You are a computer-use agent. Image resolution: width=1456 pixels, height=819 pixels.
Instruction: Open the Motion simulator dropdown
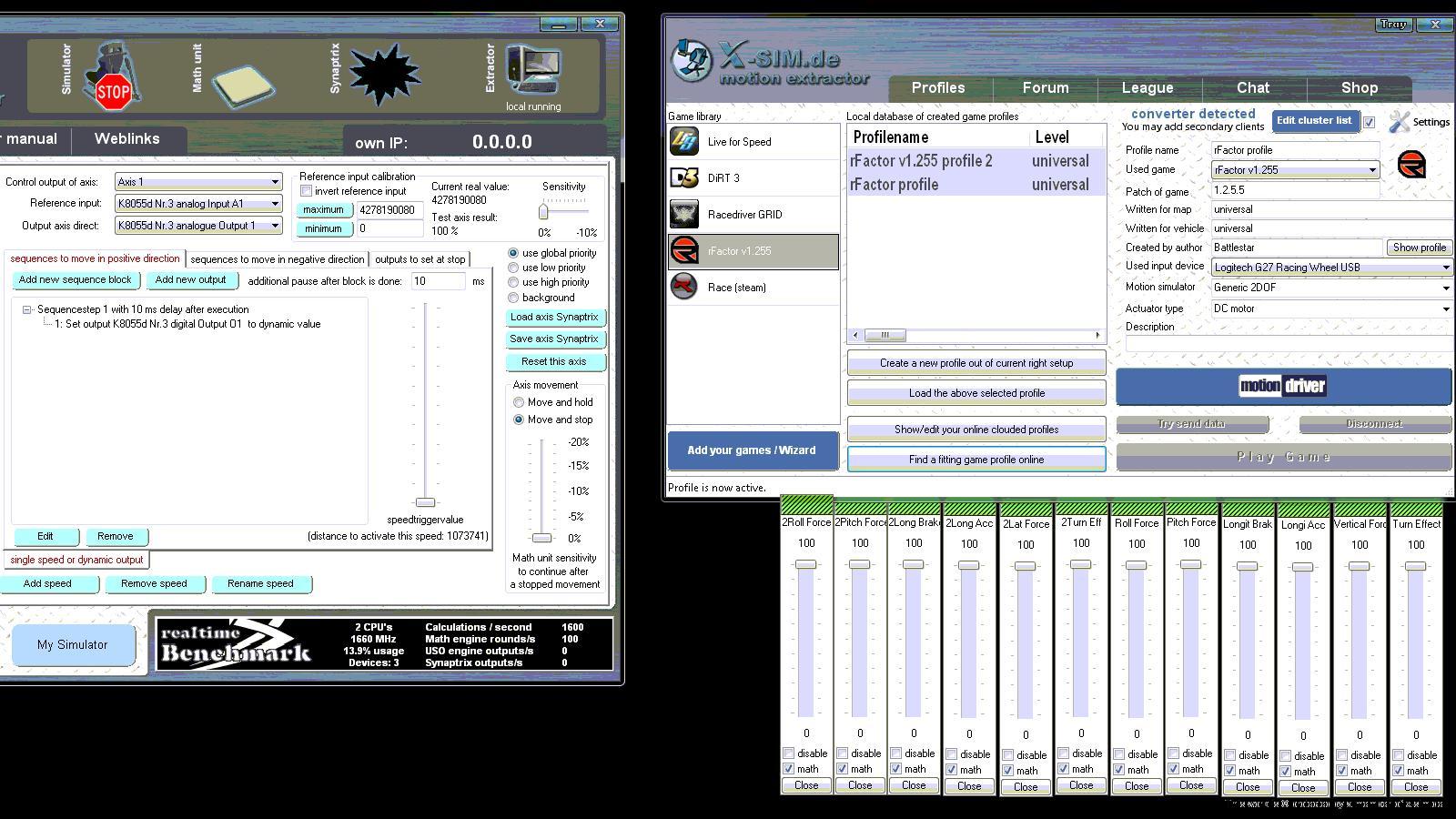click(1331, 288)
